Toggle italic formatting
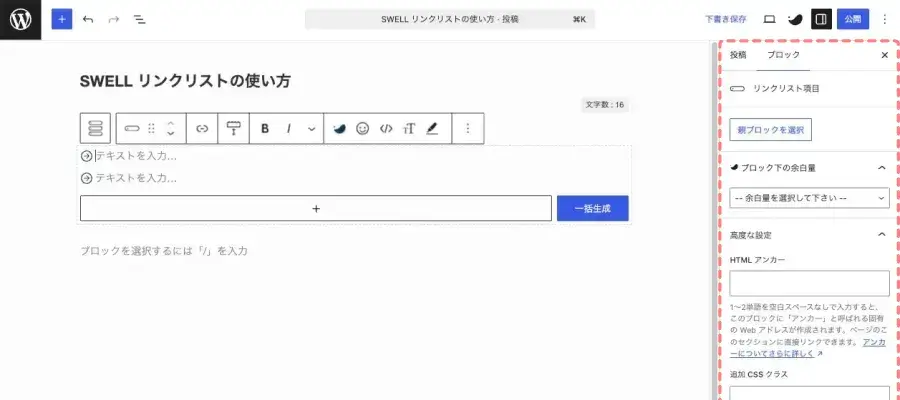This screenshot has height=400, width=900. pyautogui.click(x=289, y=129)
